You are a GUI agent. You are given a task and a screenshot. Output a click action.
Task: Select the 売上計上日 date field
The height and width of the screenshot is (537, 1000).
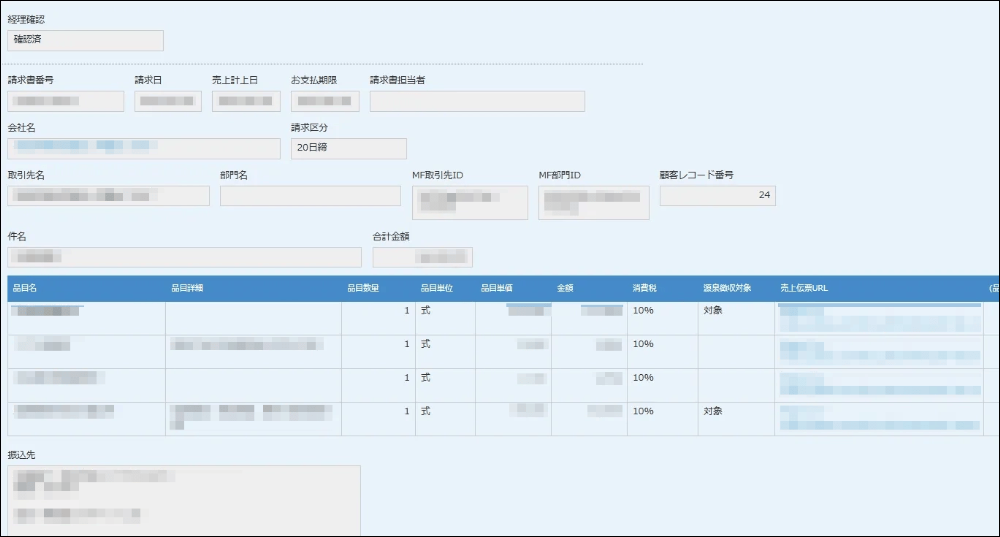coord(246,101)
